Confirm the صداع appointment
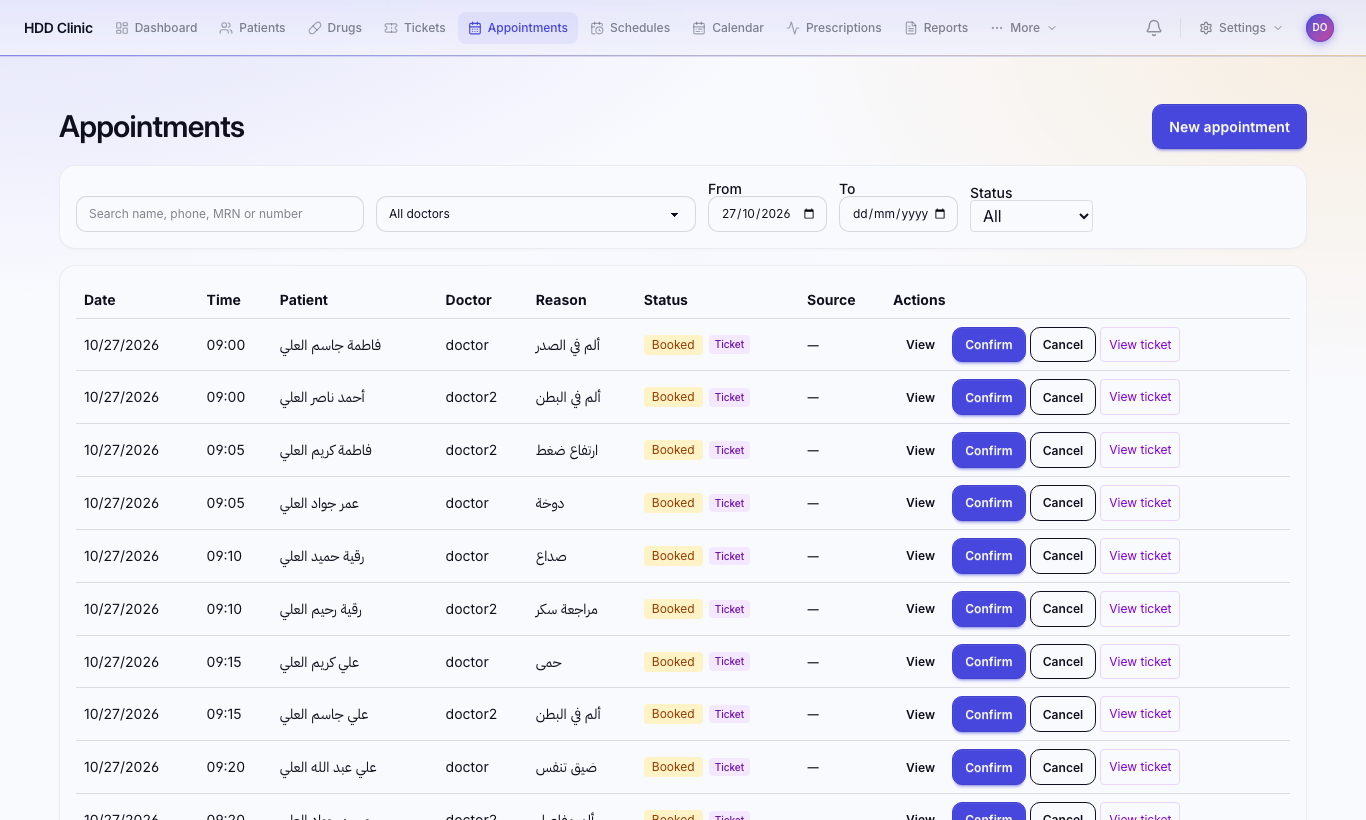Image resolution: width=1366 pixels, height=820 pixels. pos(989,556)
